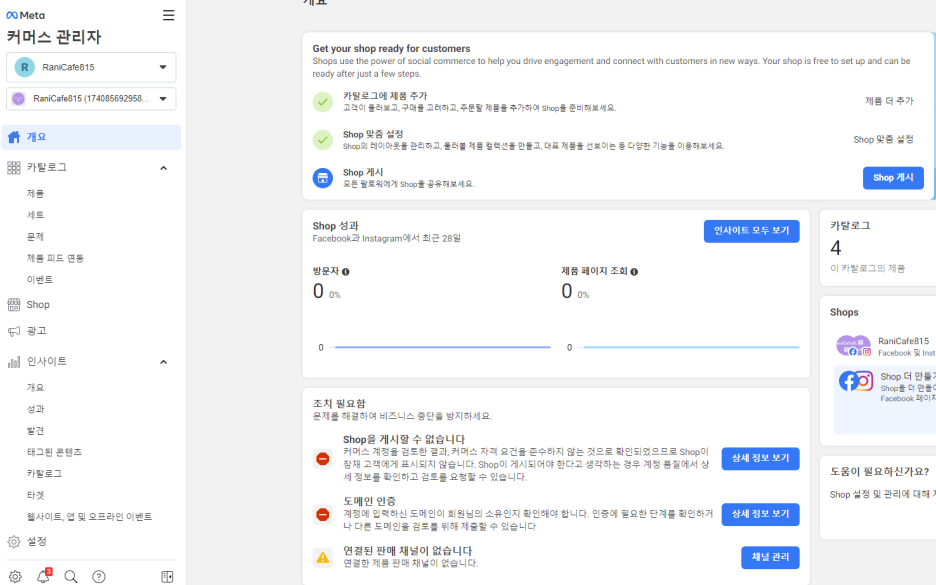Open 이벤트 under 카탈로그
Screen dimensions: 936x585
click(x=40, y=279)
